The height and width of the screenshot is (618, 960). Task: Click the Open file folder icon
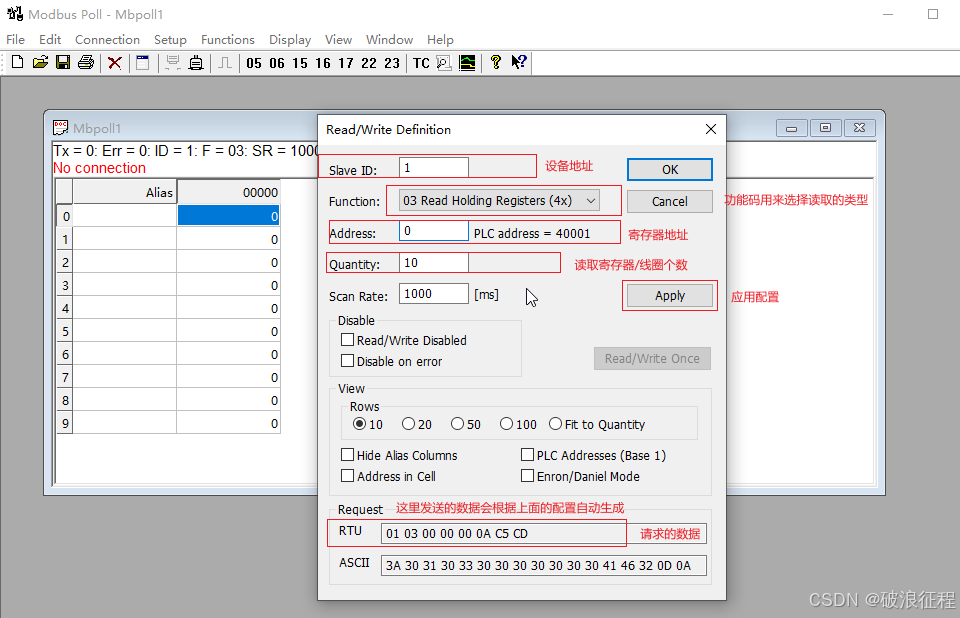coord(40,62)
